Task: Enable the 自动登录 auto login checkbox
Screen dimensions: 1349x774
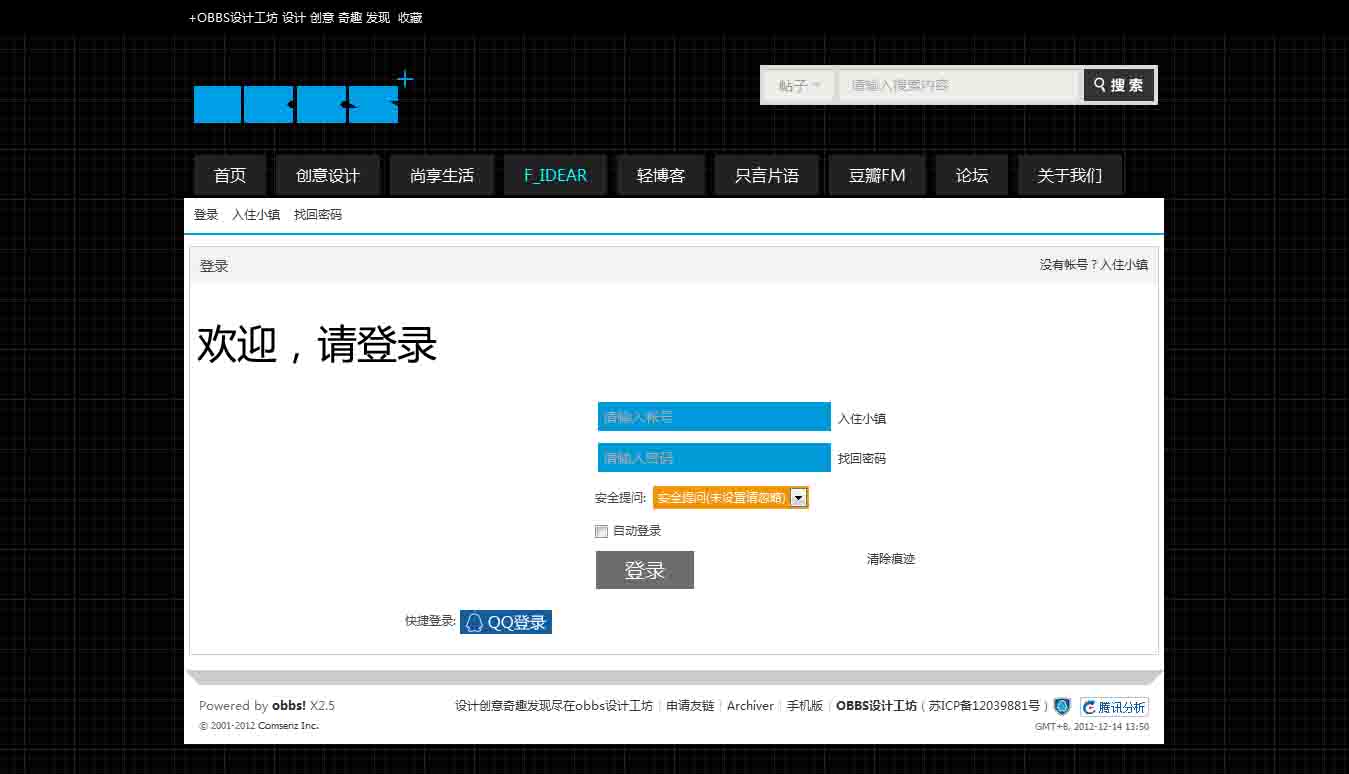Action: point(602,531)
